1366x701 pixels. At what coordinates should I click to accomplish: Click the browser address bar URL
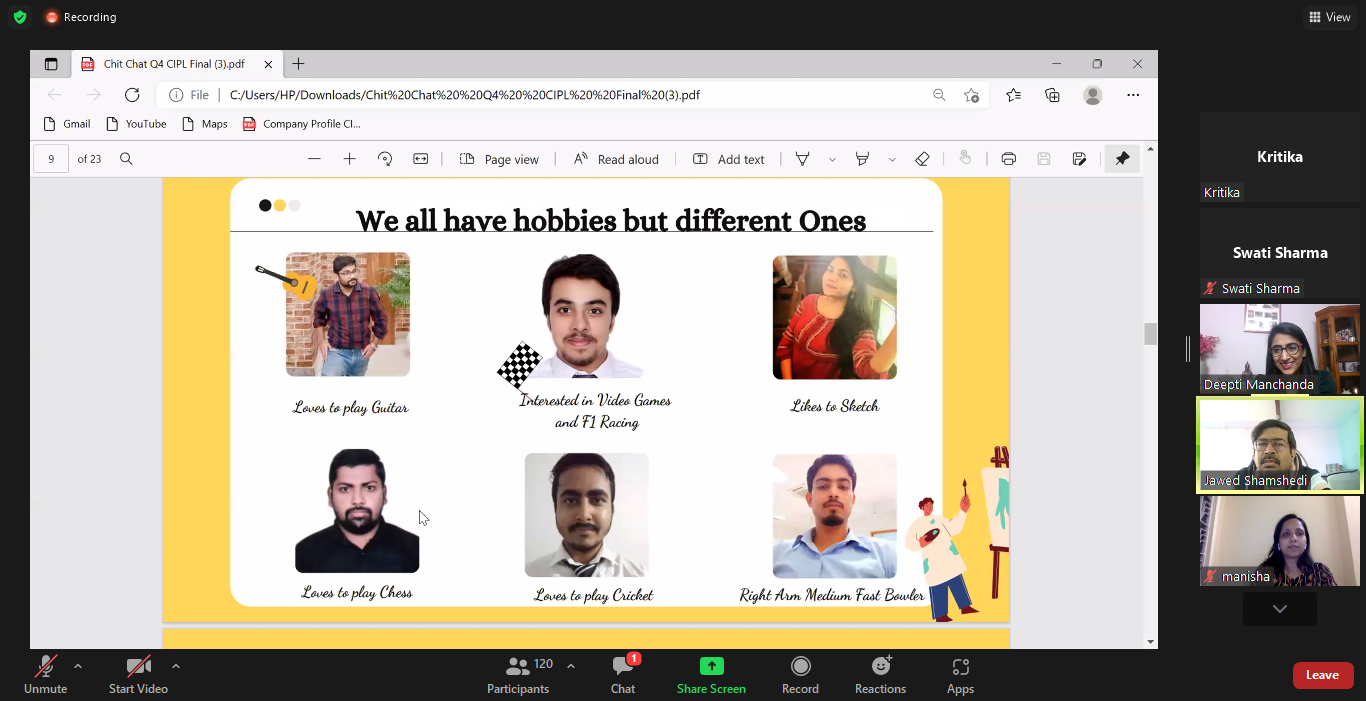465,95
